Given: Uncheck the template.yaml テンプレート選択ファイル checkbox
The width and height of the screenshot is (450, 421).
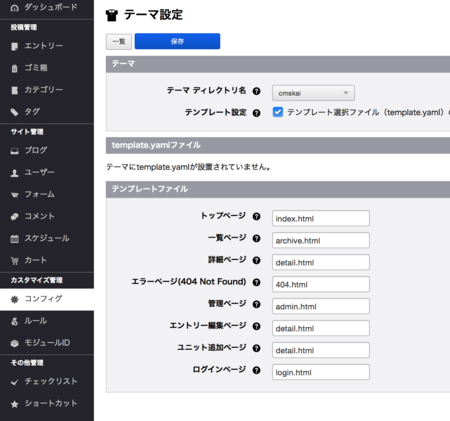Looking at the screenshot, I should point(278,112).
